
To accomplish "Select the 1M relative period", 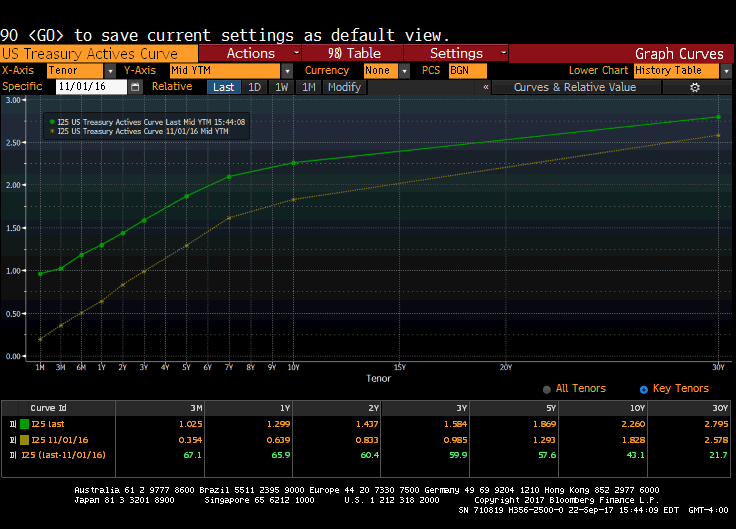I will click(x=308, y=87).
